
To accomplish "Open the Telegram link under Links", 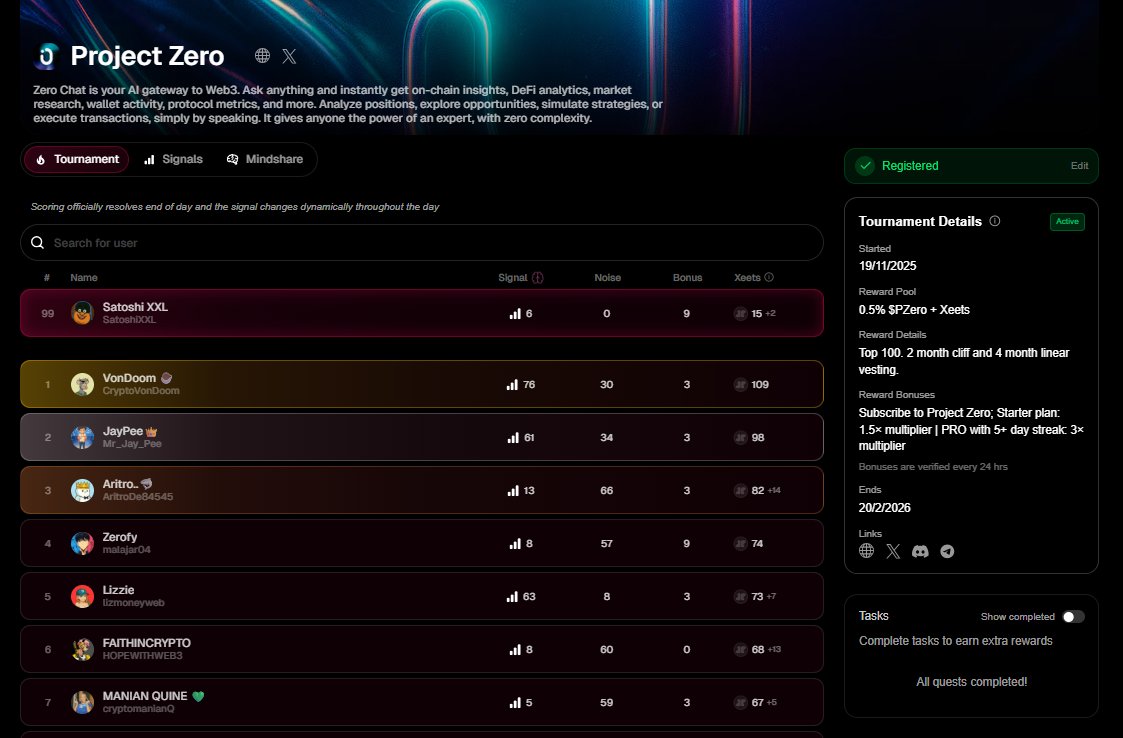I will [x=947, y=551].
